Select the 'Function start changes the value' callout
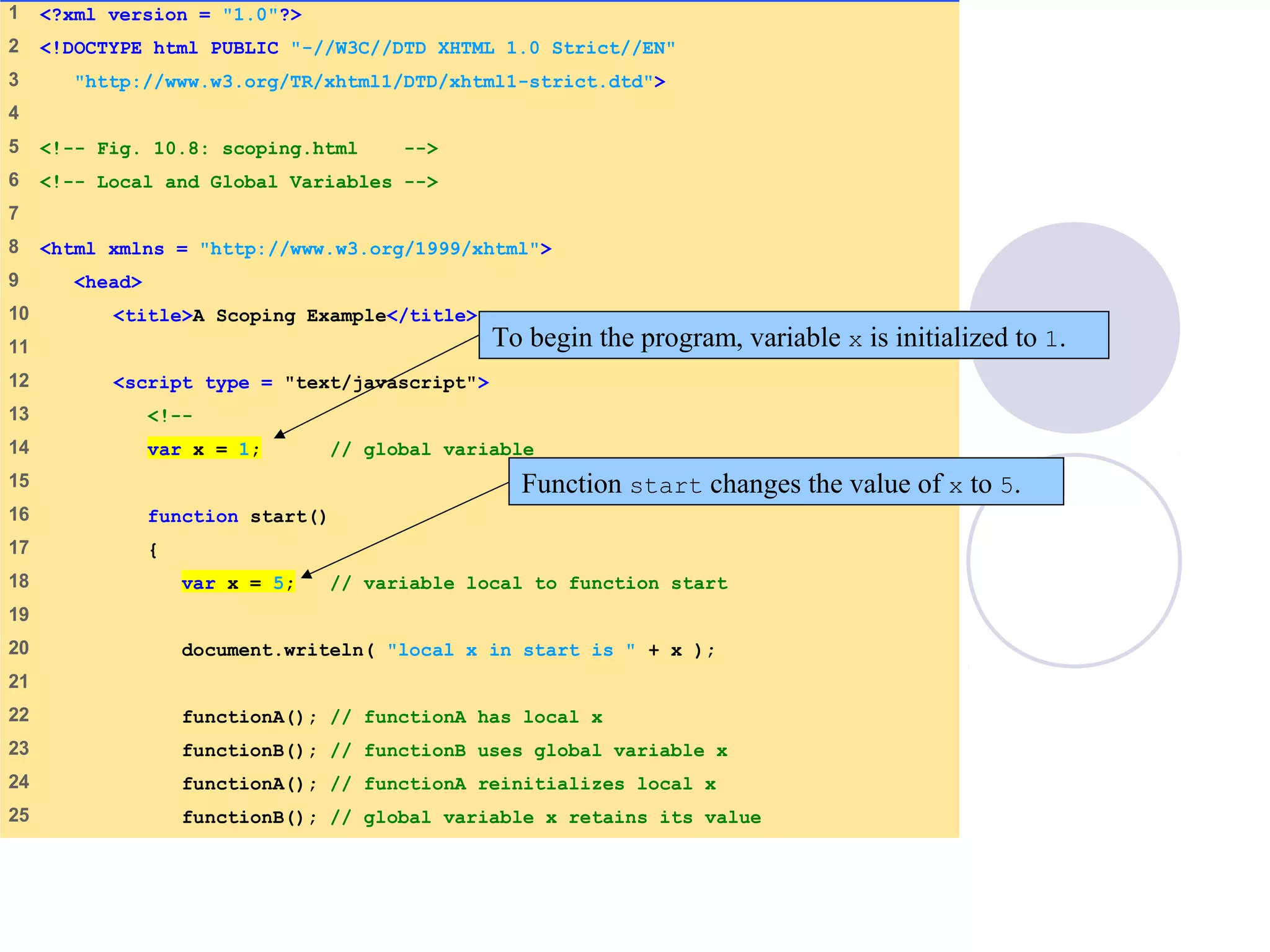1270x952 pixels. (x=785, y=482)
